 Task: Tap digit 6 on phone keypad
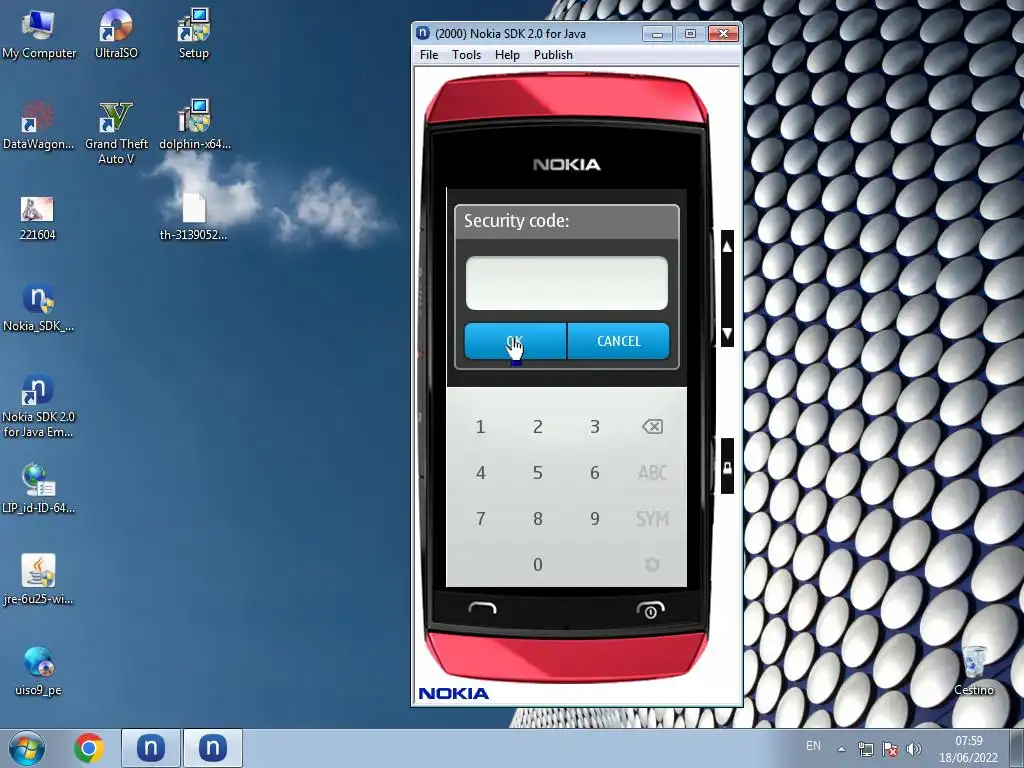tap(594, 473)
